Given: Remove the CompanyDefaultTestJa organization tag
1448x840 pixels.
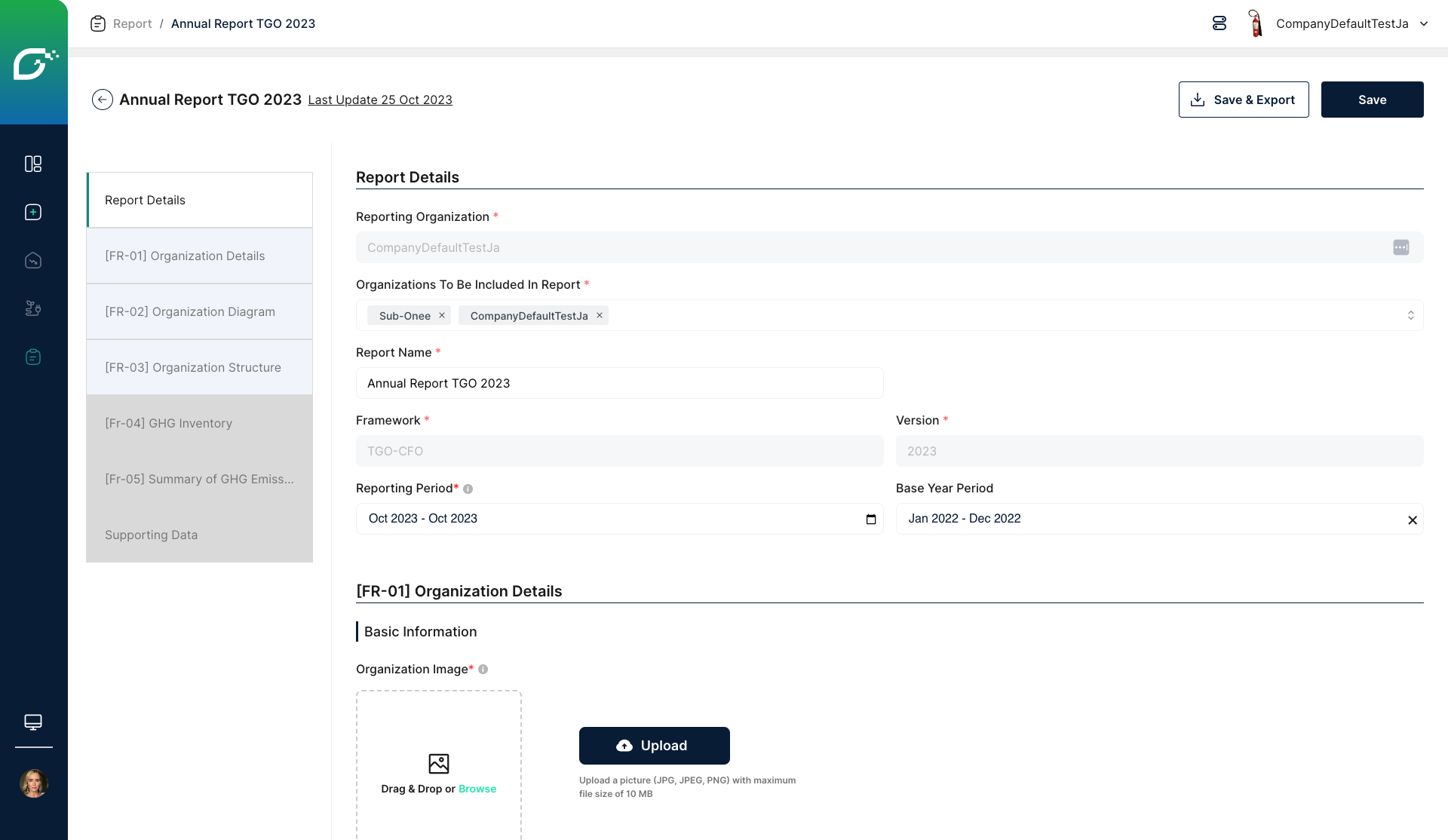Looking at the screenshot, I should pyautogui.click(x=600, y=315).
